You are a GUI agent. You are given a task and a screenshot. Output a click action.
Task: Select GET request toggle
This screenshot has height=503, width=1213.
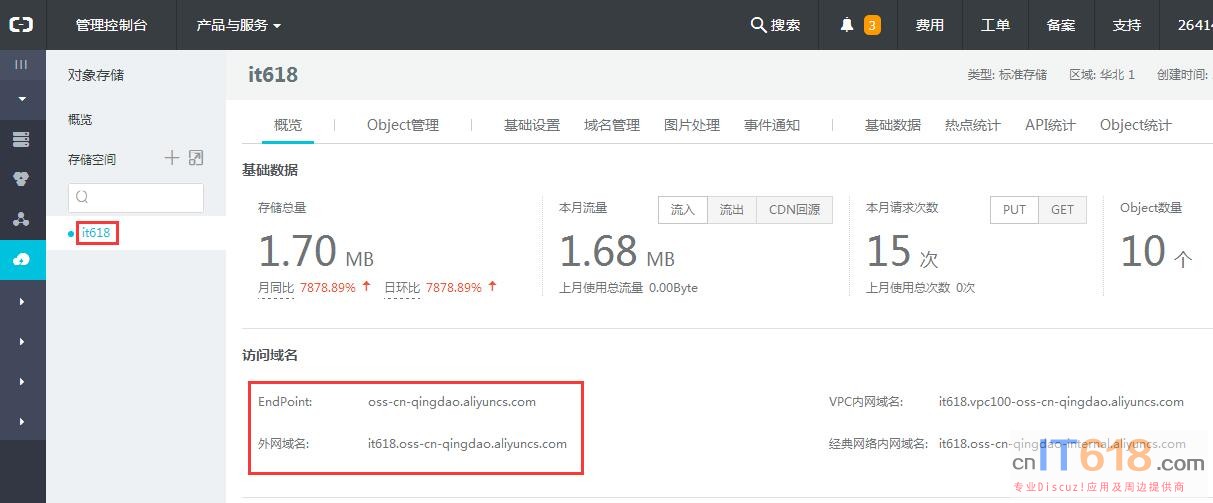coord(1063,209)
